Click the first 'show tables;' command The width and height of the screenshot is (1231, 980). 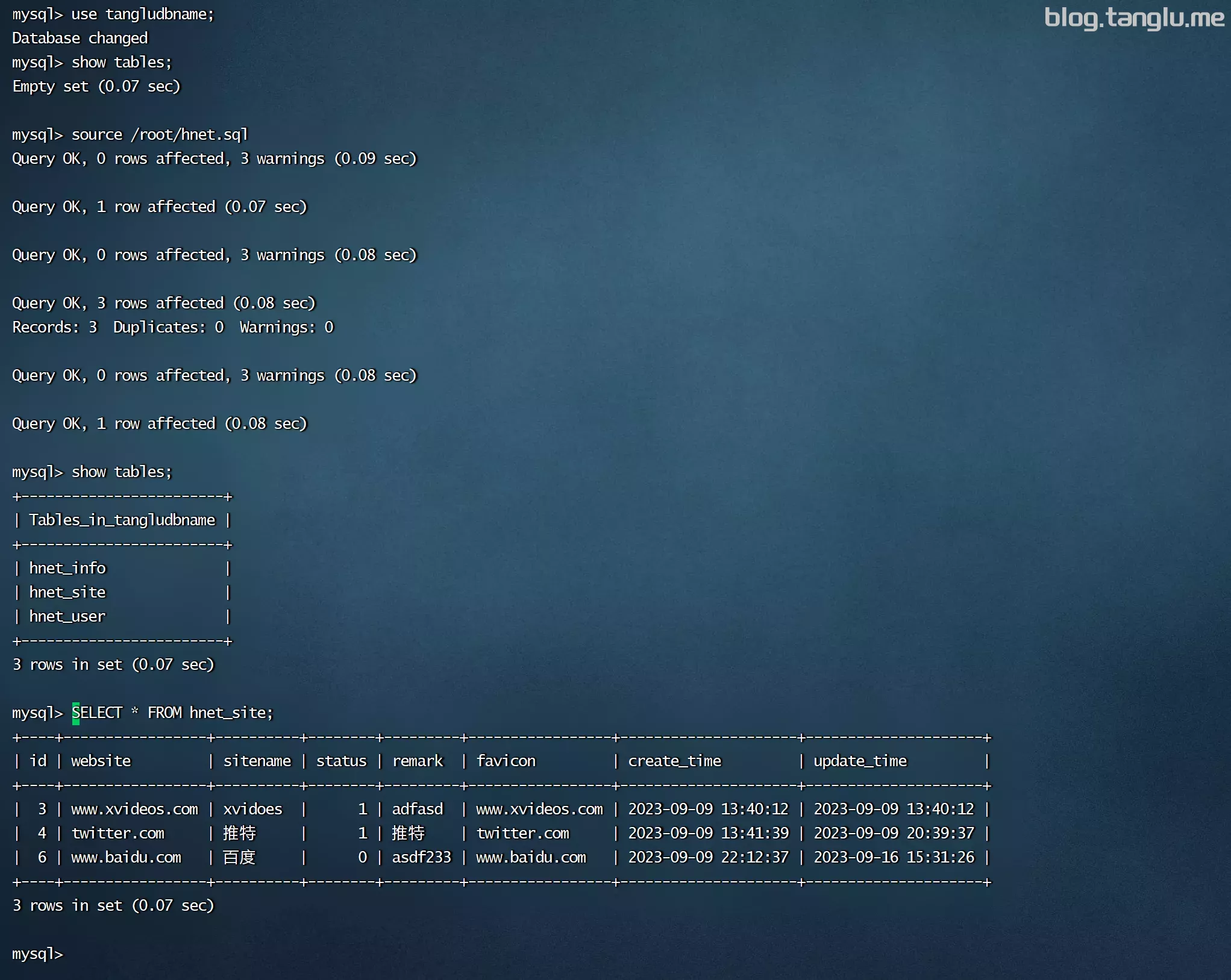pos(122,63)
